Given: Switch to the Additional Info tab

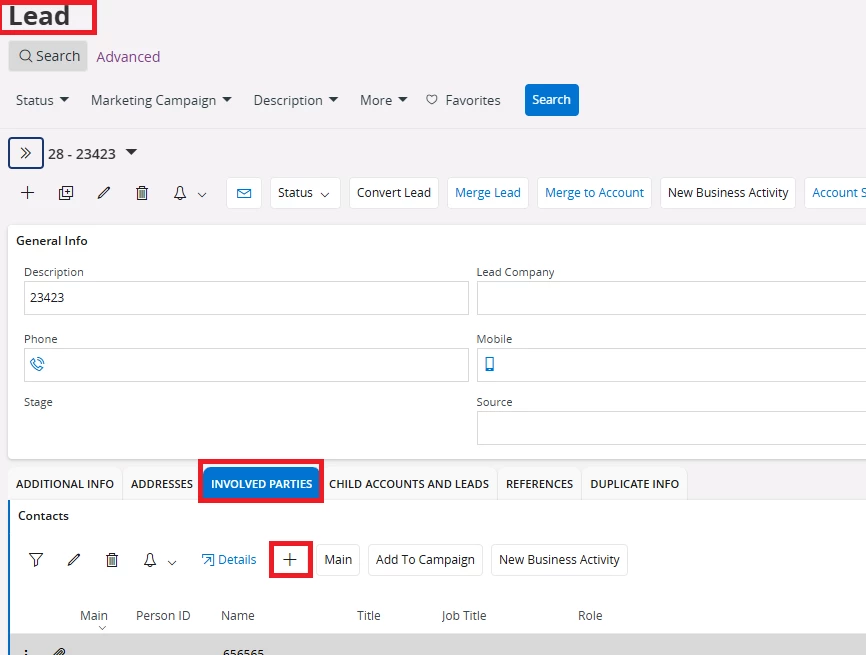Looking at the screenshot, I should tap(65, 484).
